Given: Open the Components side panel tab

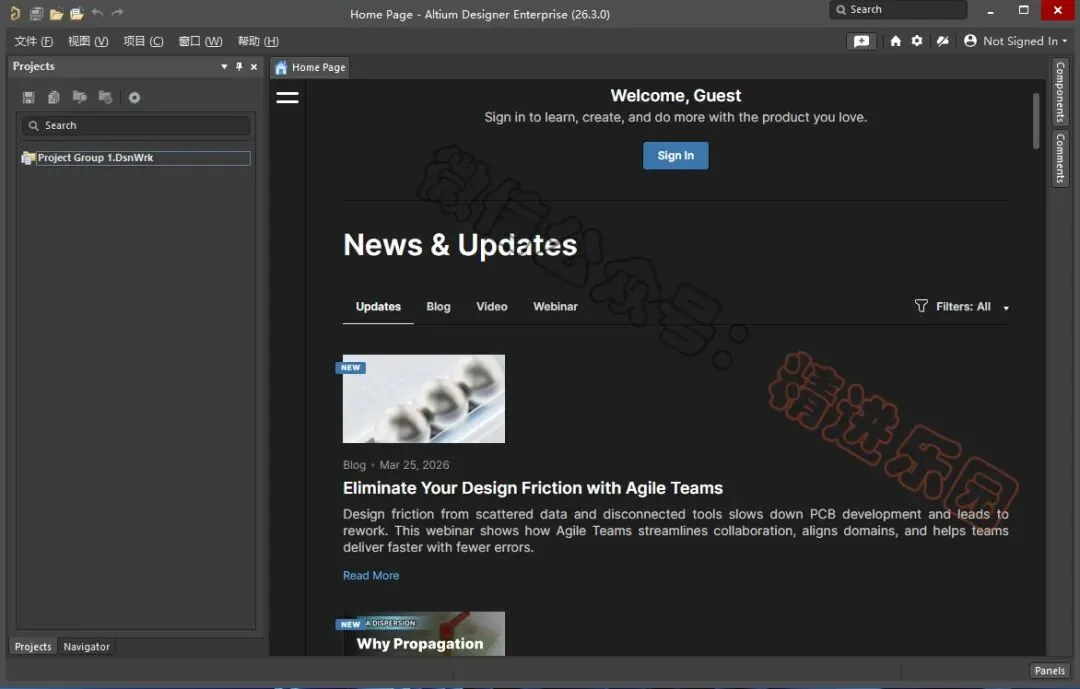Looking at the screenshot, I should [x=1060, y=92].
